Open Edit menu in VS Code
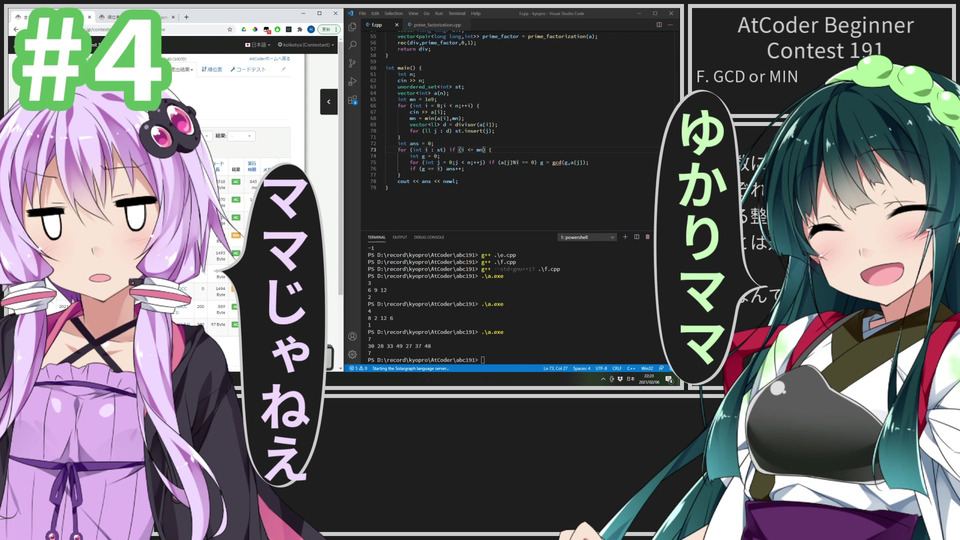Screen dimensions: 960x540 pyautogui.click(x=375, y=13)
